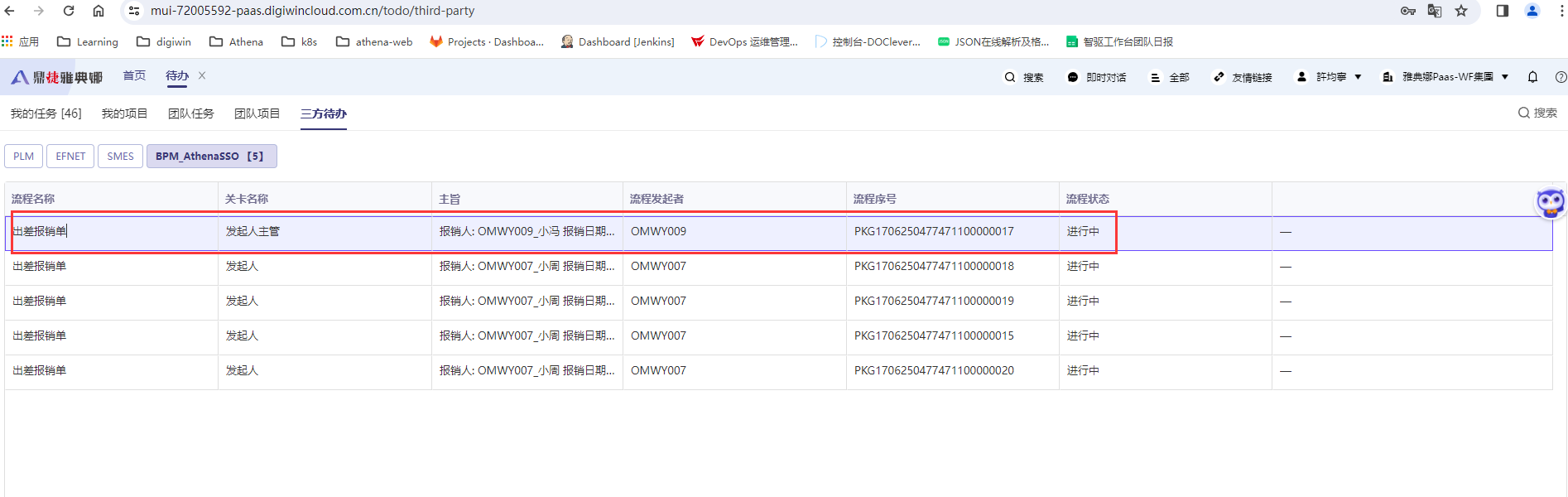
Task: Open the browser profile avatar
Action: pos(1532,11)
